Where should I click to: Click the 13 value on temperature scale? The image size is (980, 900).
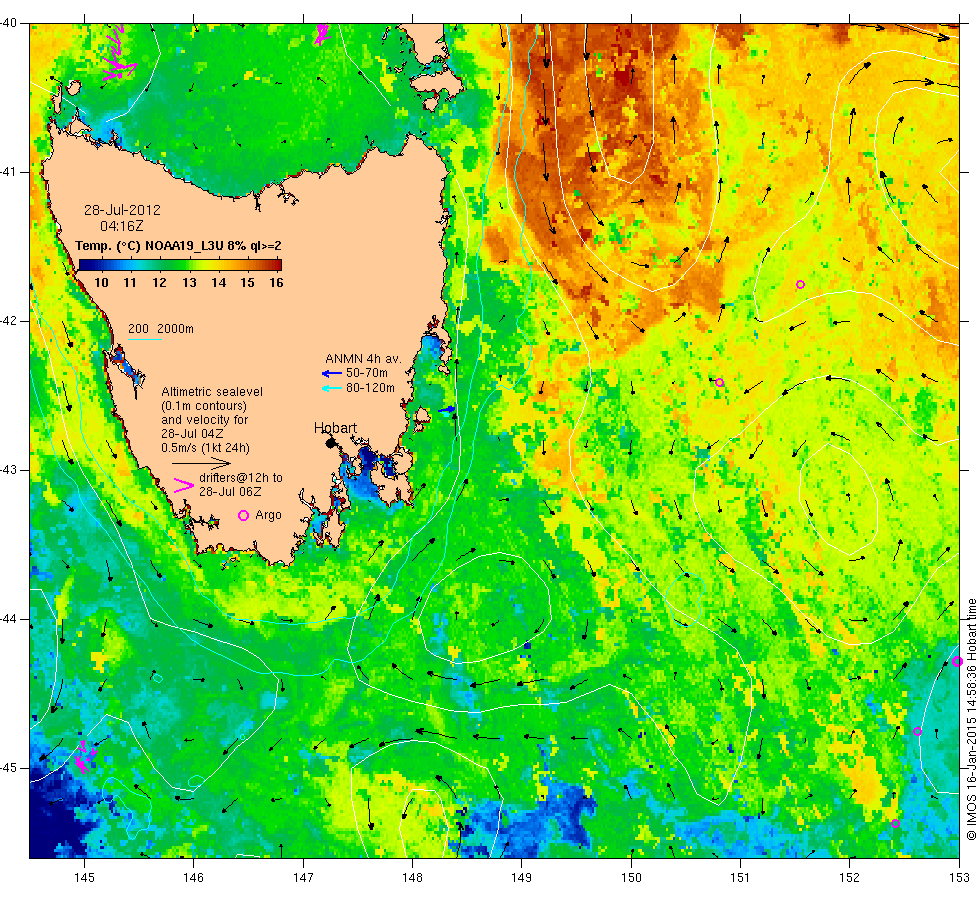[189, 282]
